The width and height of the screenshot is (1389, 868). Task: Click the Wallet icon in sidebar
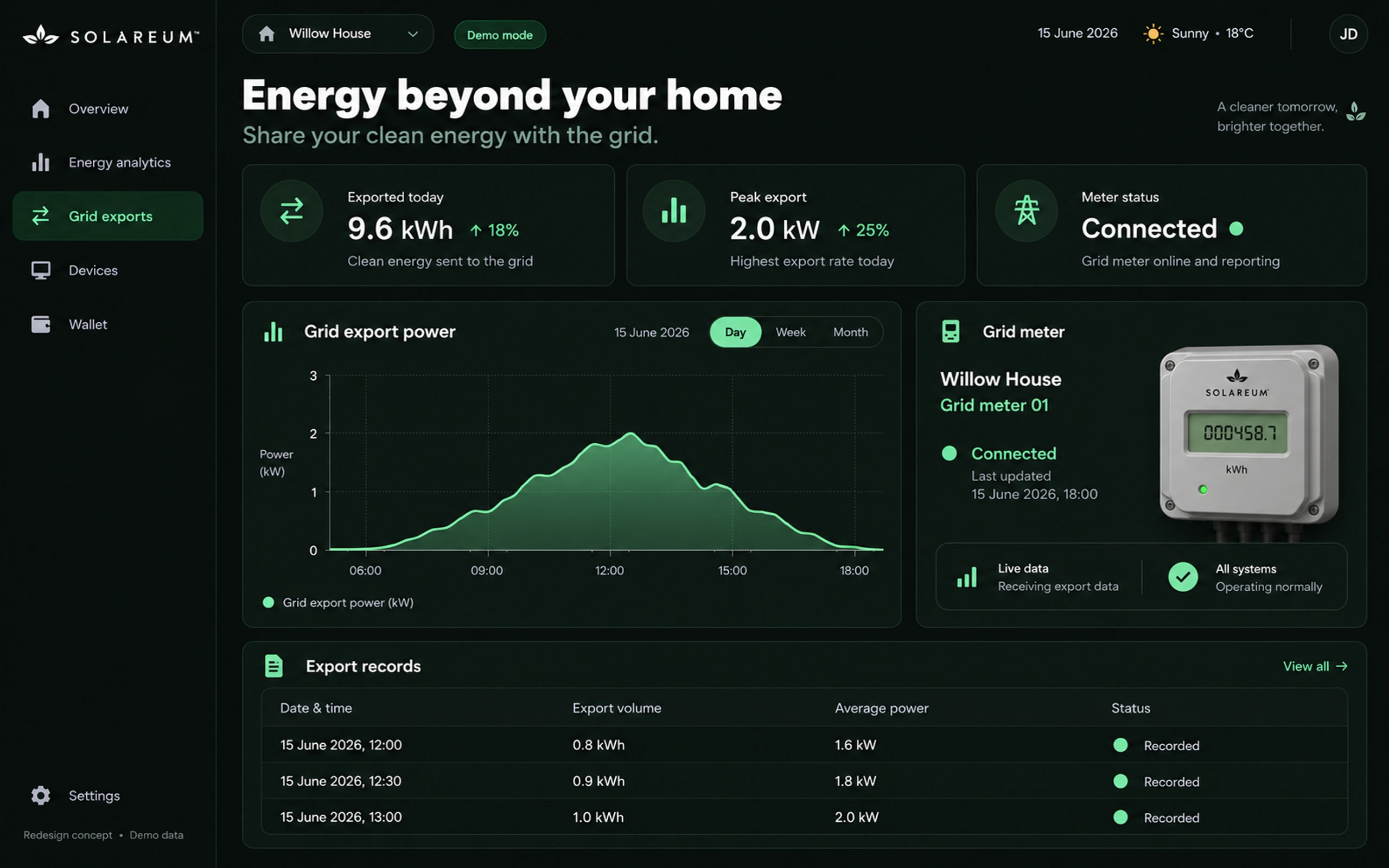[x=41, y=324]
